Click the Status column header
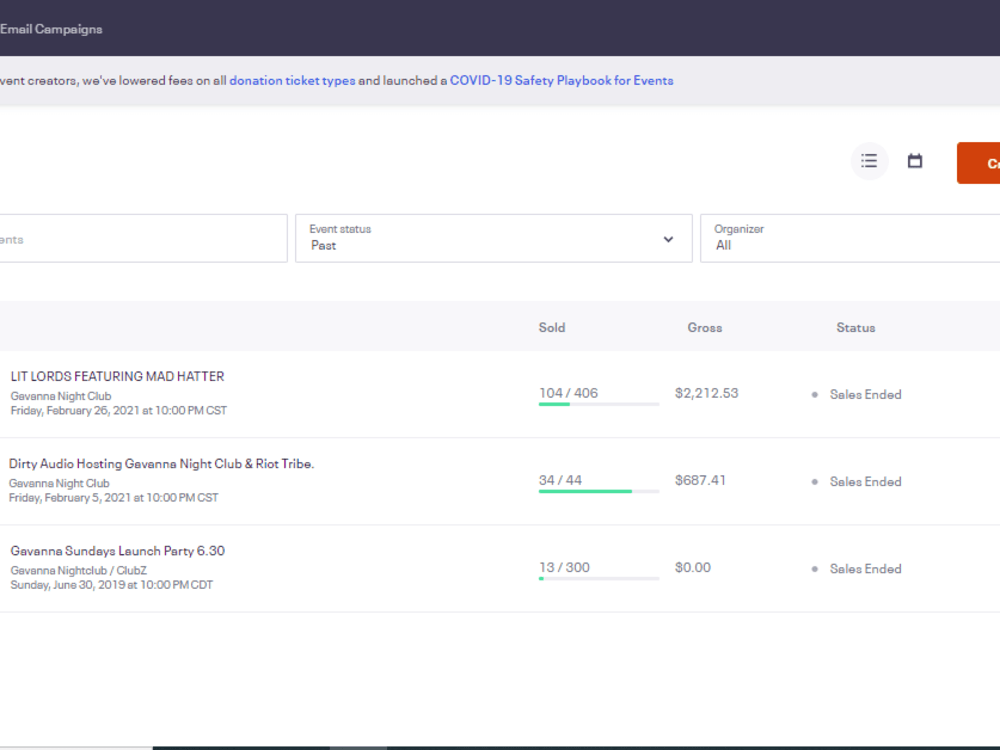1000x750 pixels. click(x=856, y=327)
